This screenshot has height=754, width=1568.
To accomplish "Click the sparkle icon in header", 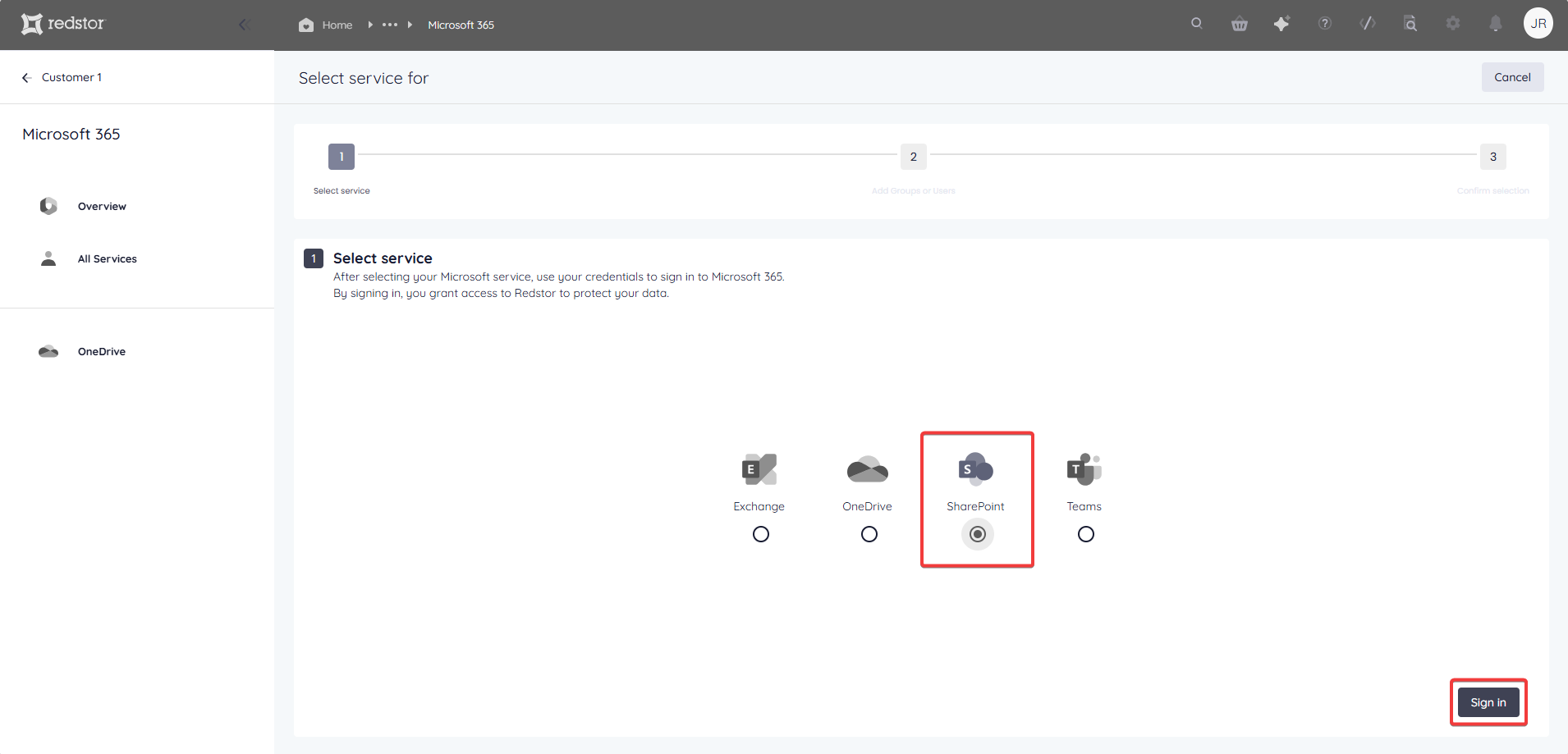I will (1281, 24).
